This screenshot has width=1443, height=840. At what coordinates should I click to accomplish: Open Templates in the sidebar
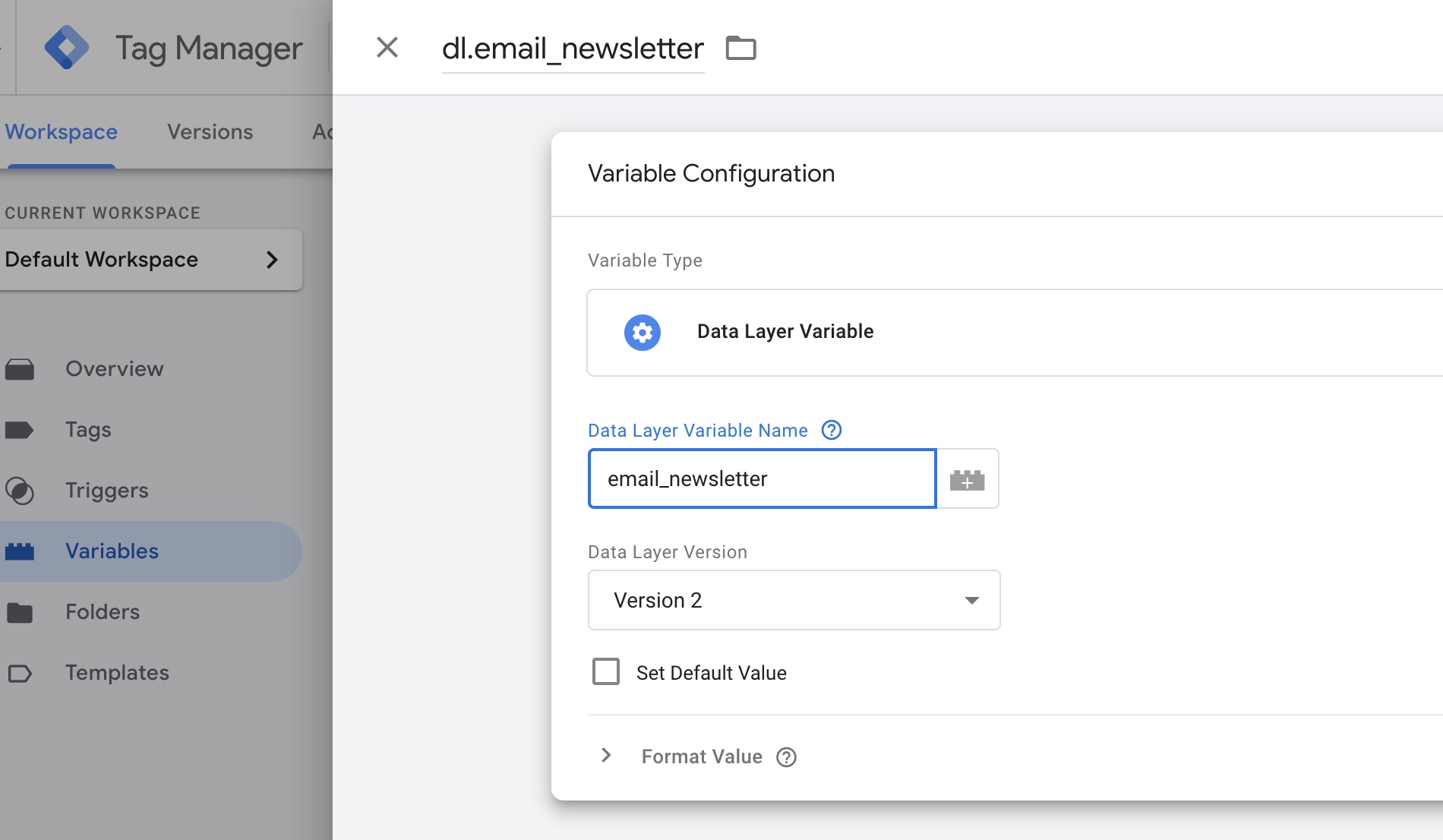117,673
